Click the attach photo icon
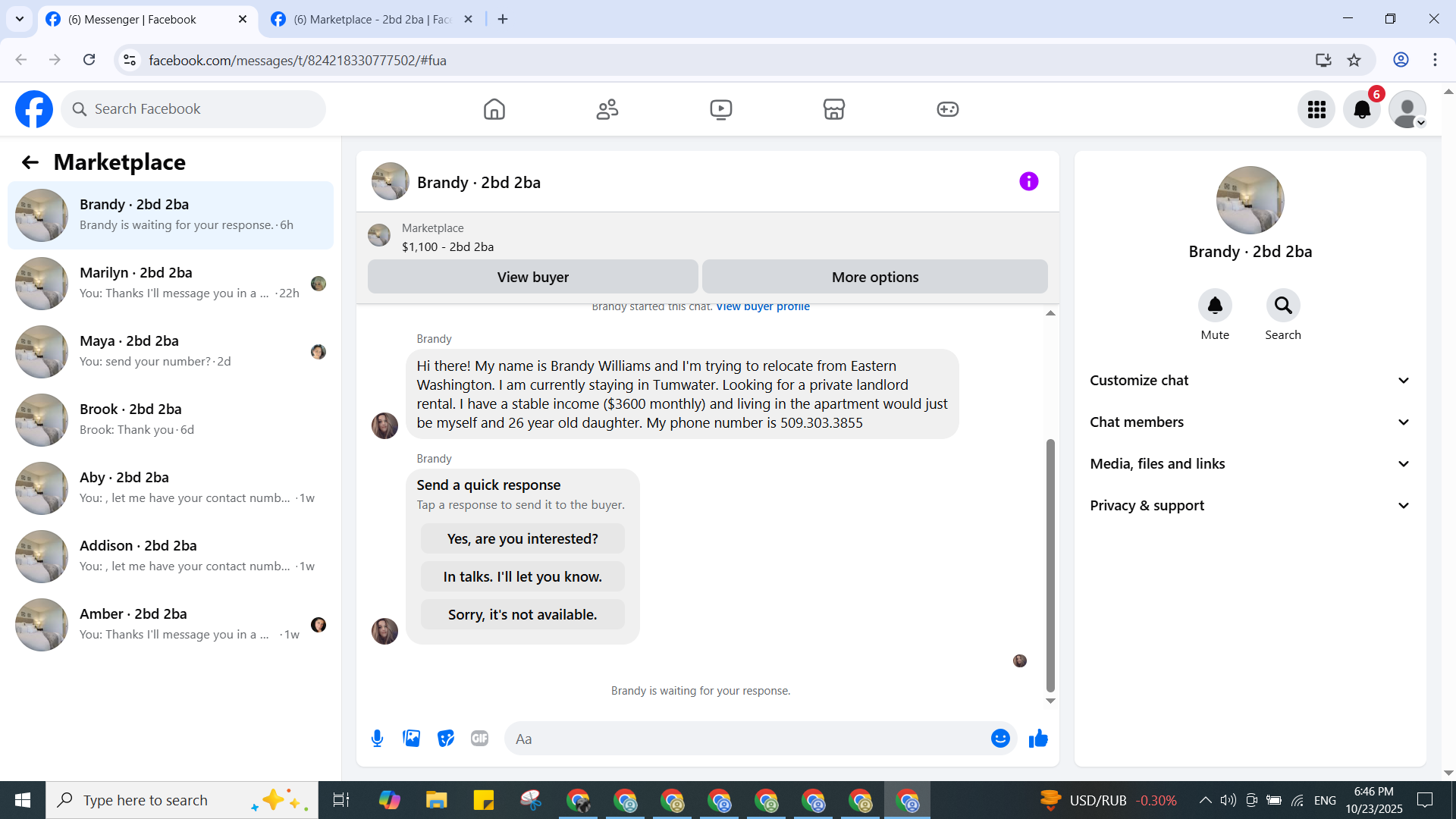Image resolution: width=1456 pixels, height=819 pixels. click(x=411, y=739)
